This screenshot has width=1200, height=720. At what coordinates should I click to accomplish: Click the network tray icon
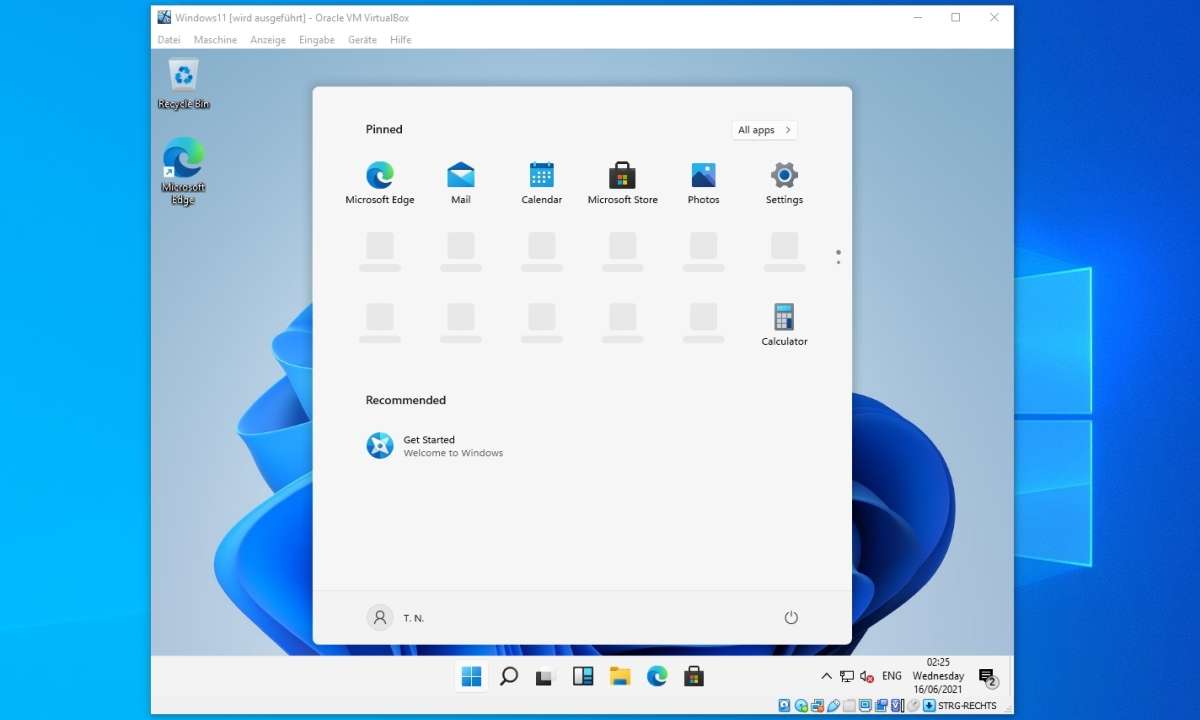tap(847, 677)
